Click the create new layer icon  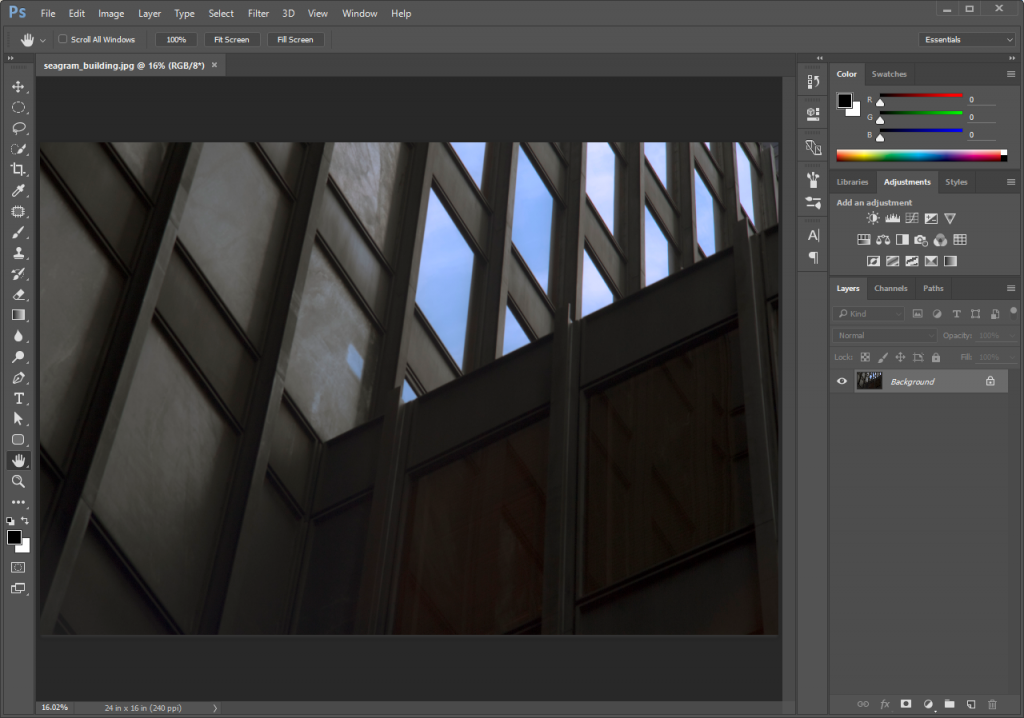[x=970, y=704]
